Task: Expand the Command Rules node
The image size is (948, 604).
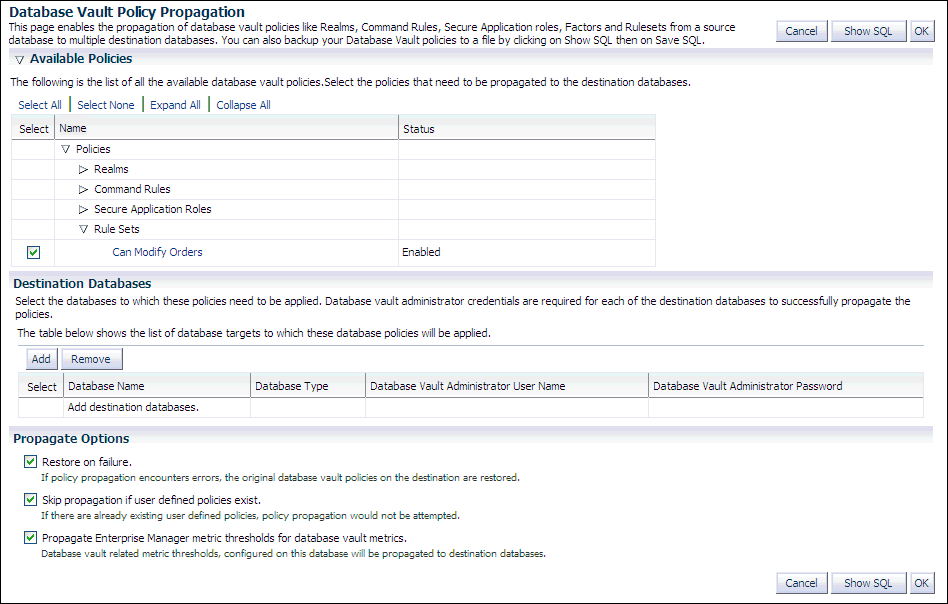Action: (84, 190)
